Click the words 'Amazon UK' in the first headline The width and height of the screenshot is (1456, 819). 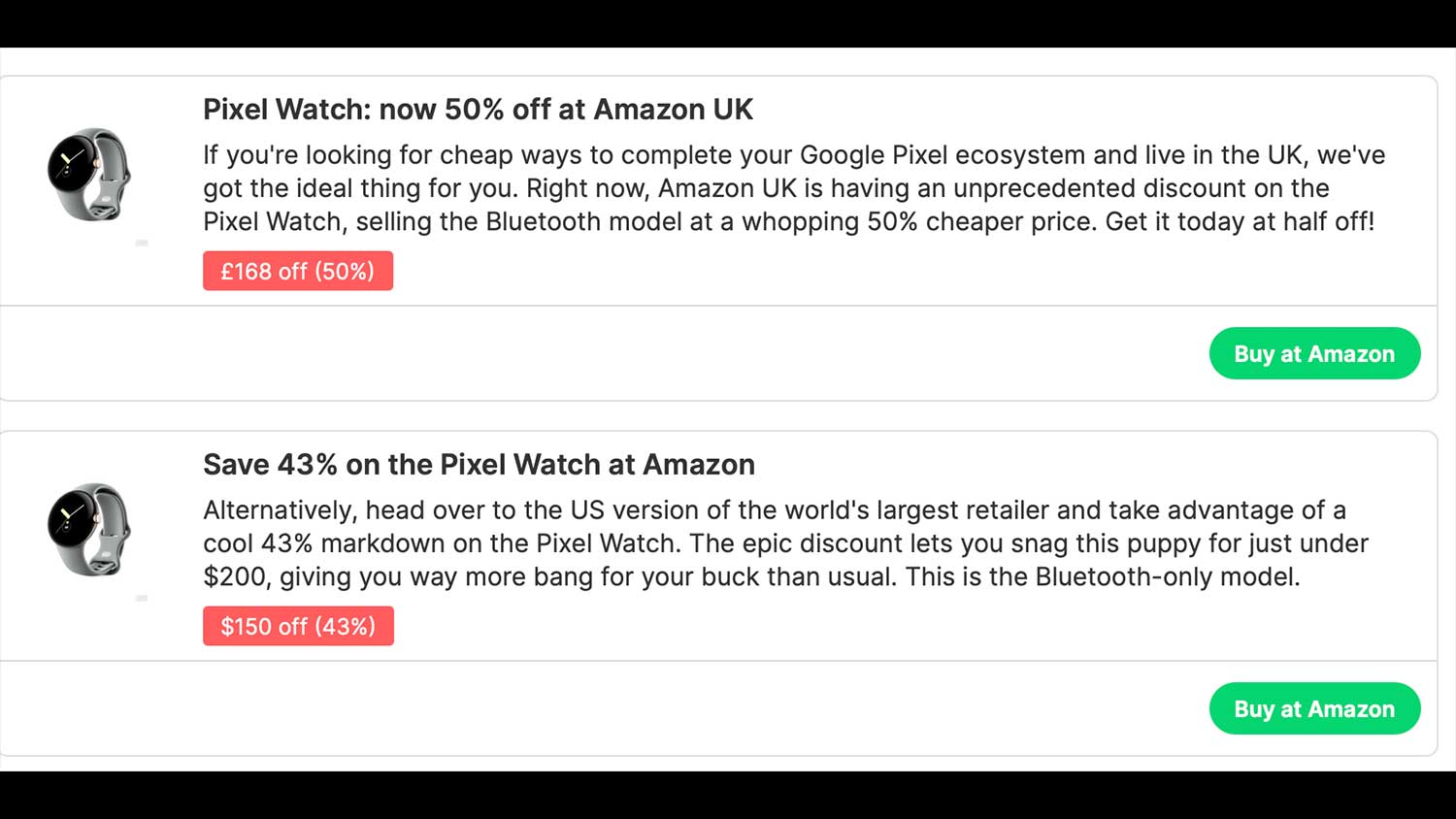[673, 110]
